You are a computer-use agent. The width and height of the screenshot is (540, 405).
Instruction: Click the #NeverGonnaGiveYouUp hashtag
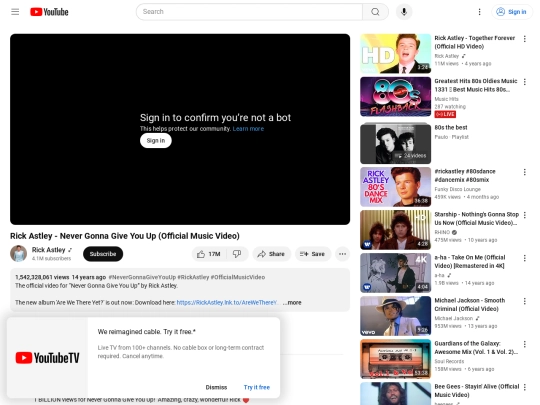pos(142,277)
